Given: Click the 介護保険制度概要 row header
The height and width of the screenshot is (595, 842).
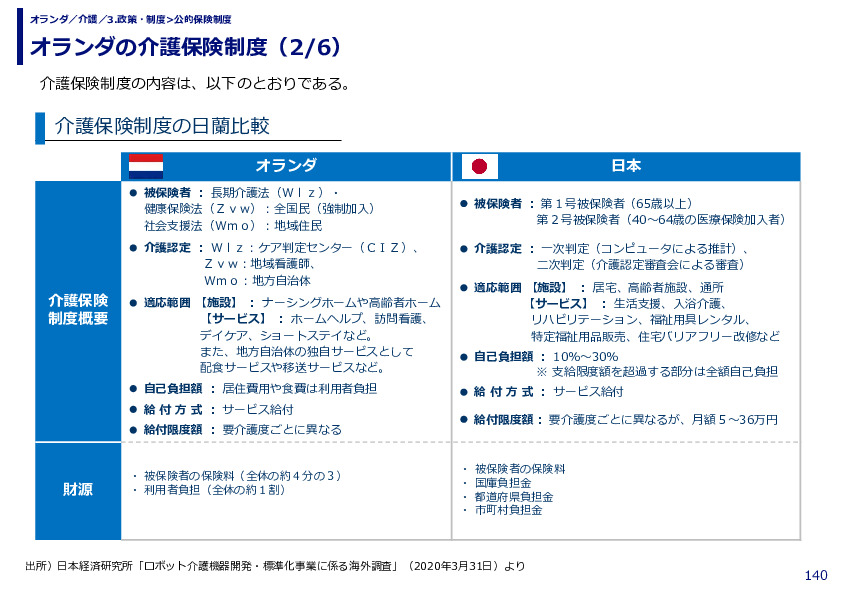Looking at the screenshot, I should [x=78, y=310].
